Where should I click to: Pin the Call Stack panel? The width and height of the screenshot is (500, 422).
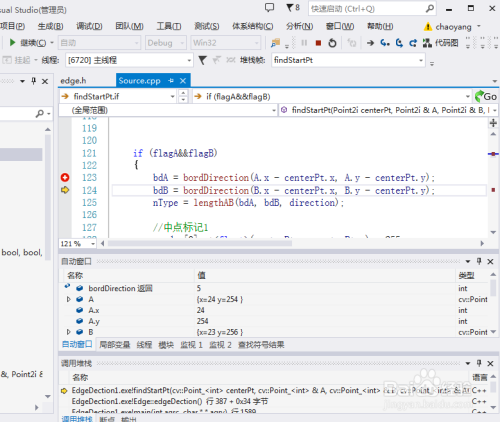479,363
